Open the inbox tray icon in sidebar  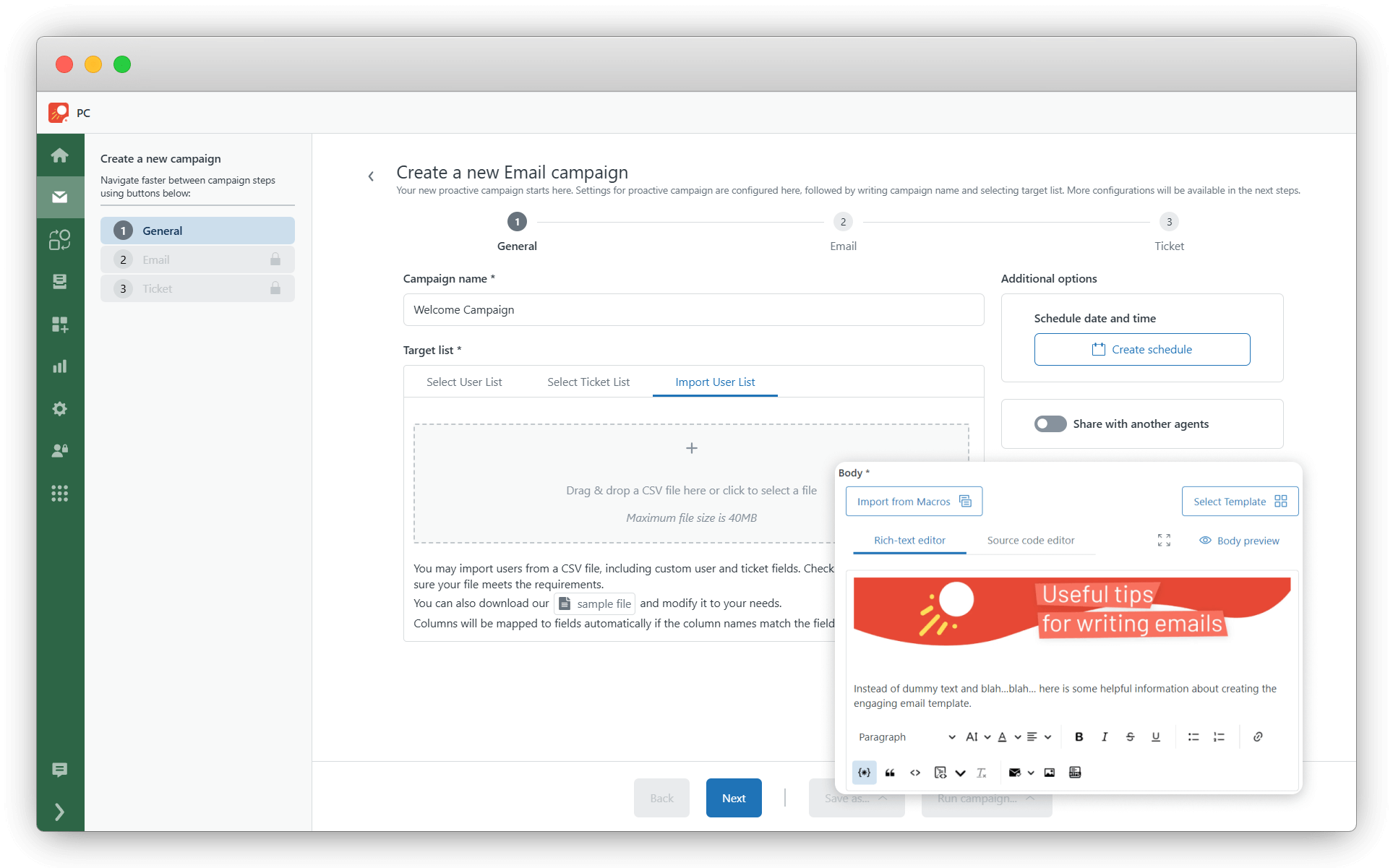[60, 282]
